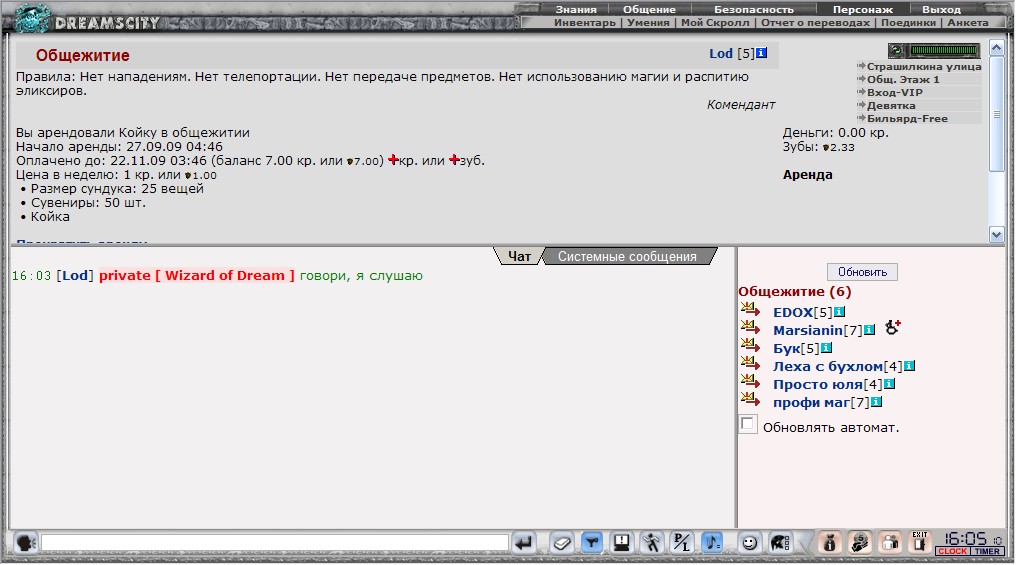Switch to the Системные сообщения tab
The width and height of the screenshot is (1016, 565).
627,257
